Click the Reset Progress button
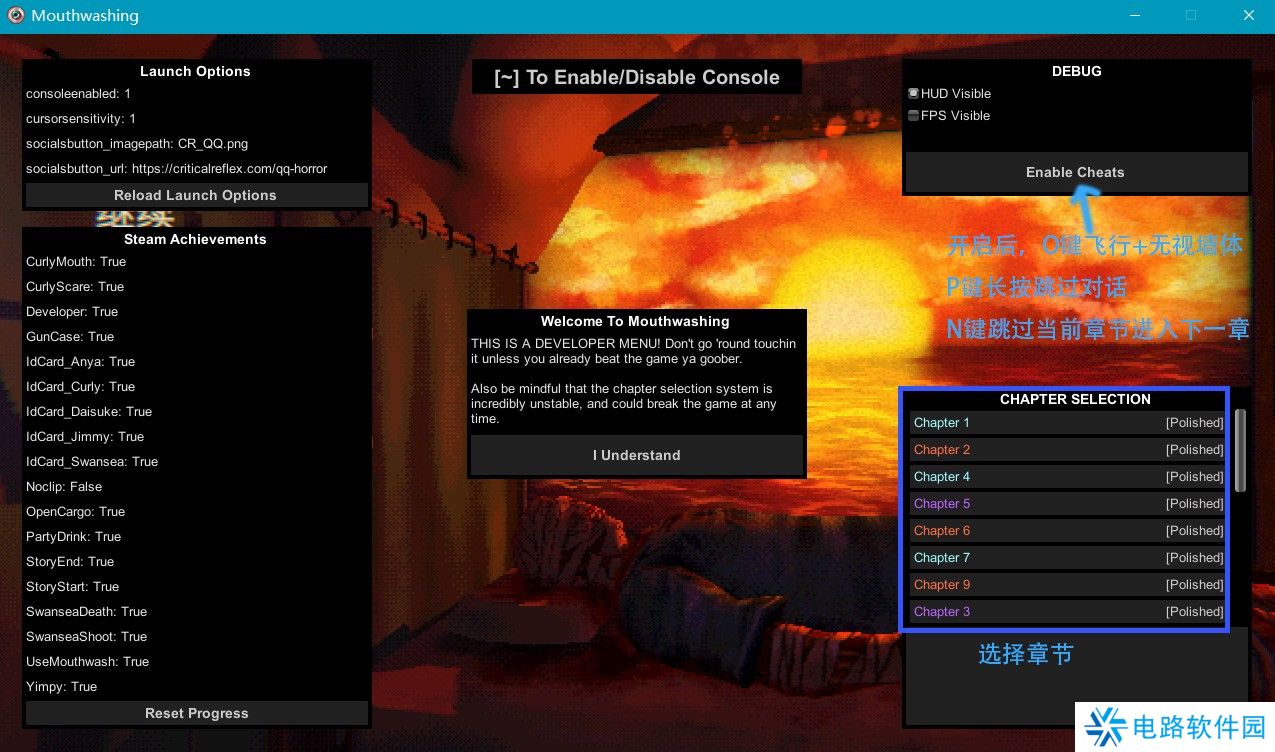Screen dimensions: 1275x752 [196, 713]
